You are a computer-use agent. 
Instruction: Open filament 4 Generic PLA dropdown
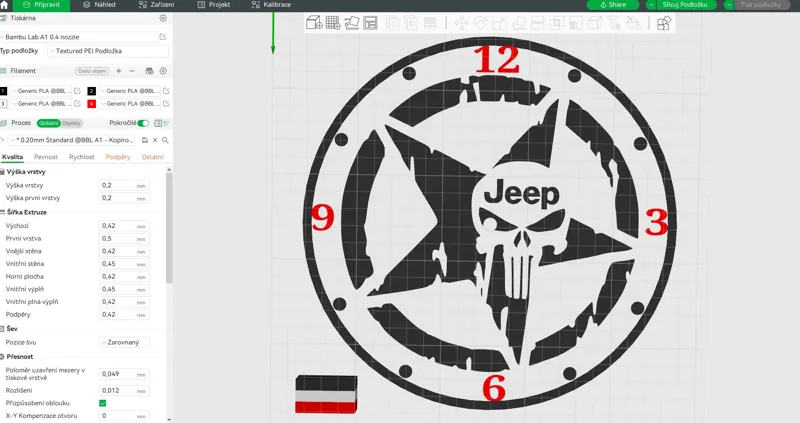click(130, 104)
